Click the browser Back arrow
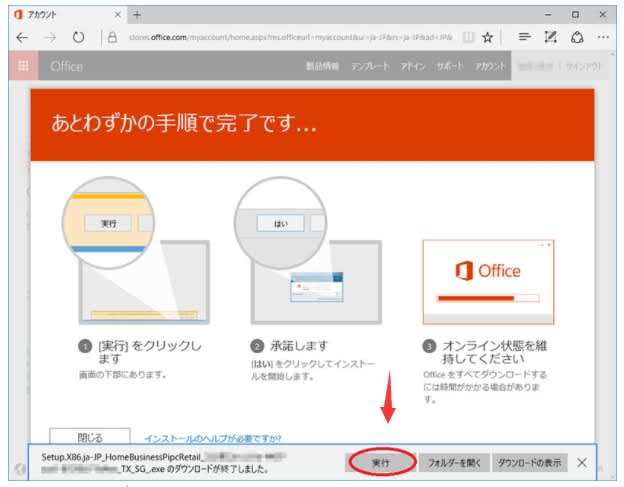This screenshot has height=487, width=624. pyautogui.click(x=23, y=37)
